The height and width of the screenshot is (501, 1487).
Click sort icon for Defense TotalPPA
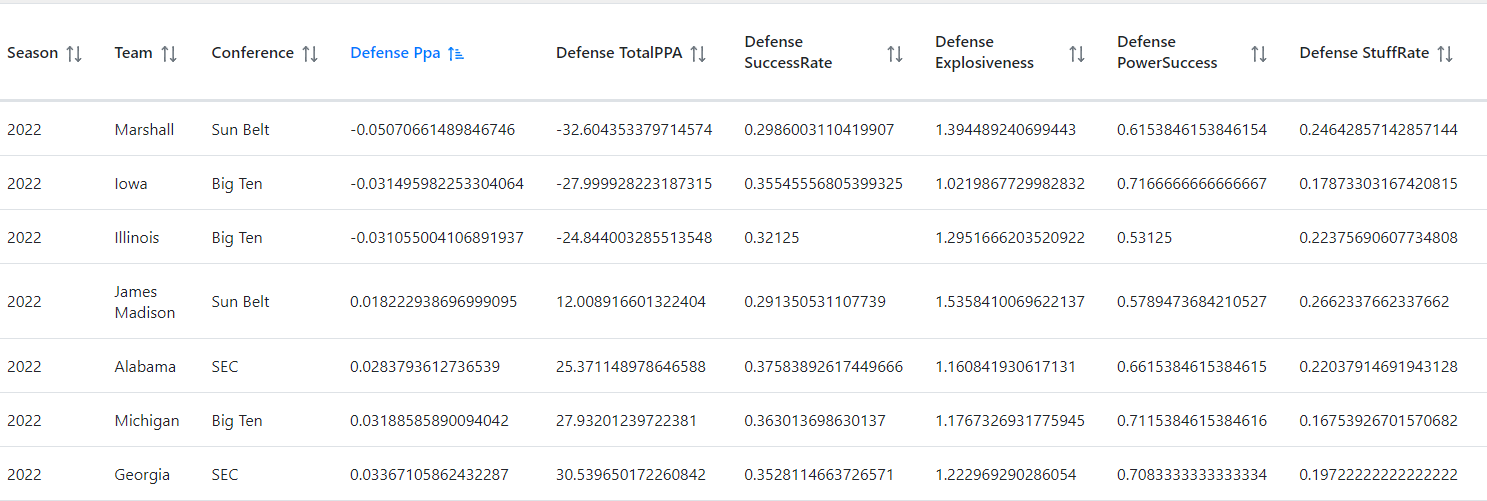coord(698,54)
